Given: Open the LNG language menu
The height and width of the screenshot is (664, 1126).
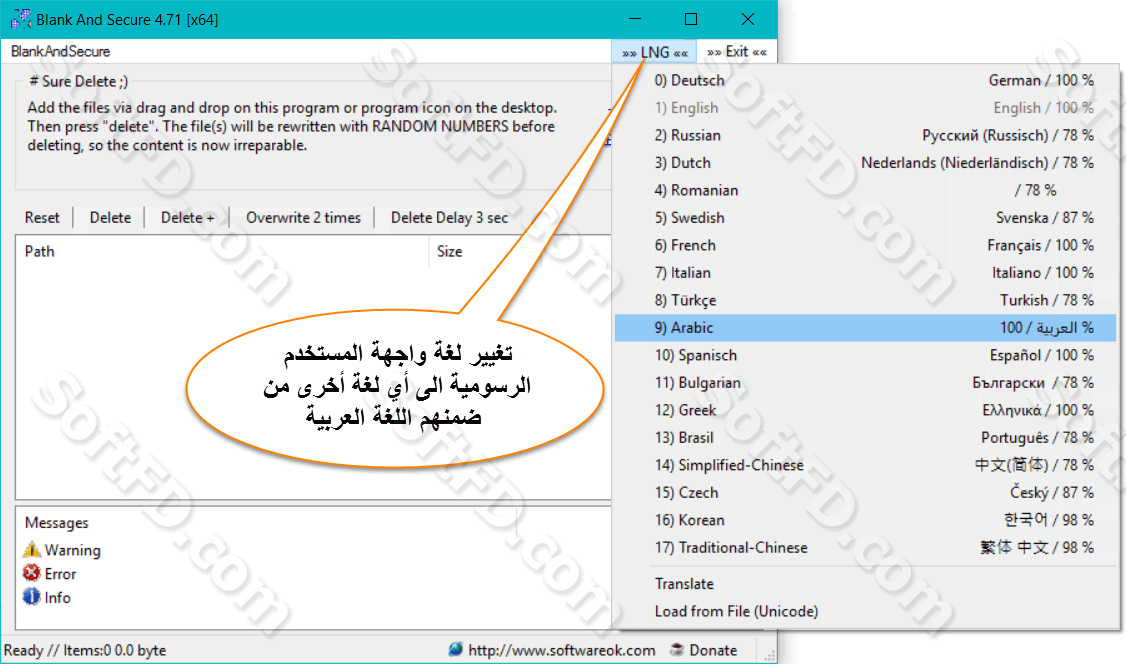Looking at the screenshot, I should click(655, 52).
